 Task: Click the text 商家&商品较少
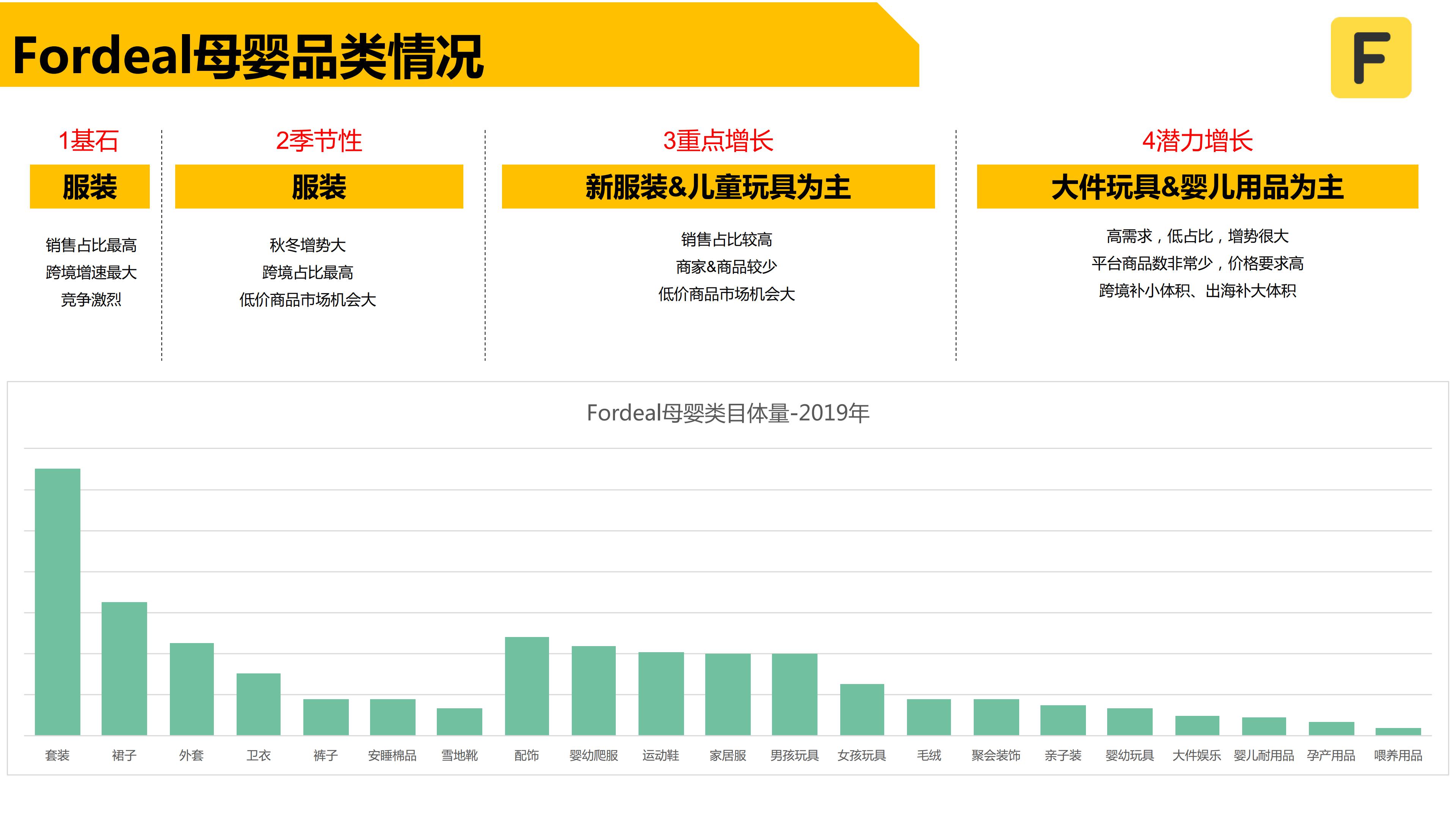pos(726,267)
